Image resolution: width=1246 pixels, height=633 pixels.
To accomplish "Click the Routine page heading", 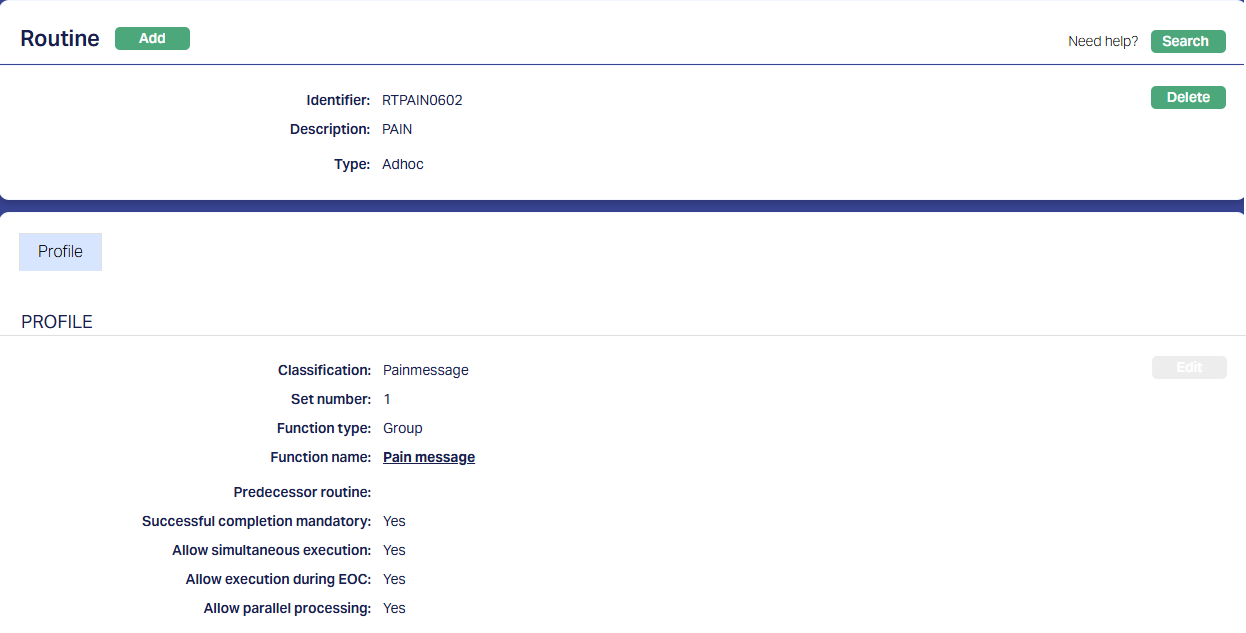I will pos(60,39).
